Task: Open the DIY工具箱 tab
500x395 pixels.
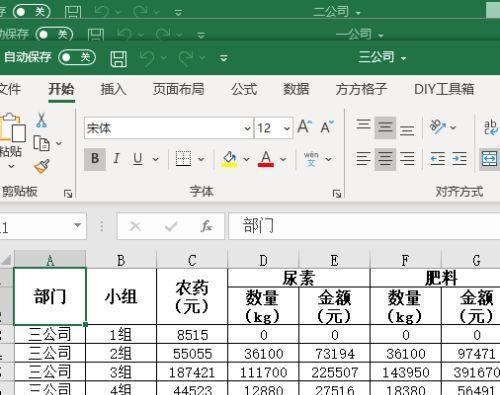Action: point(444,89)
